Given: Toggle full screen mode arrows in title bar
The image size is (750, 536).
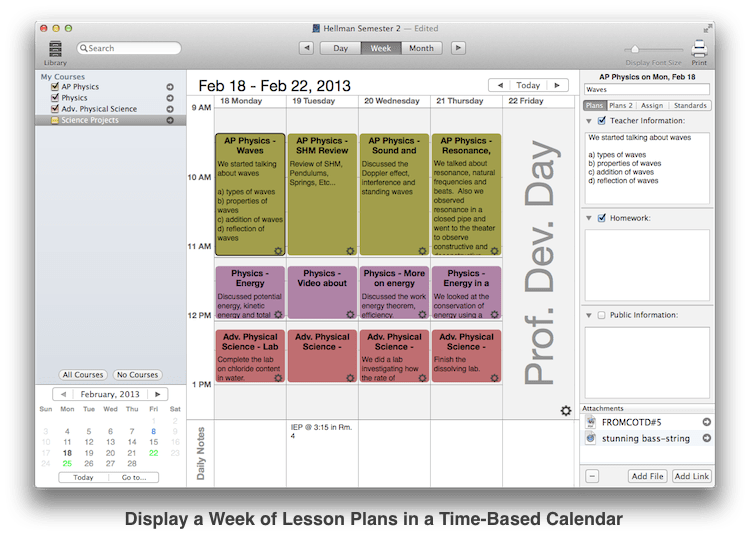Looking at the screenshot, I should coord(707,29).
